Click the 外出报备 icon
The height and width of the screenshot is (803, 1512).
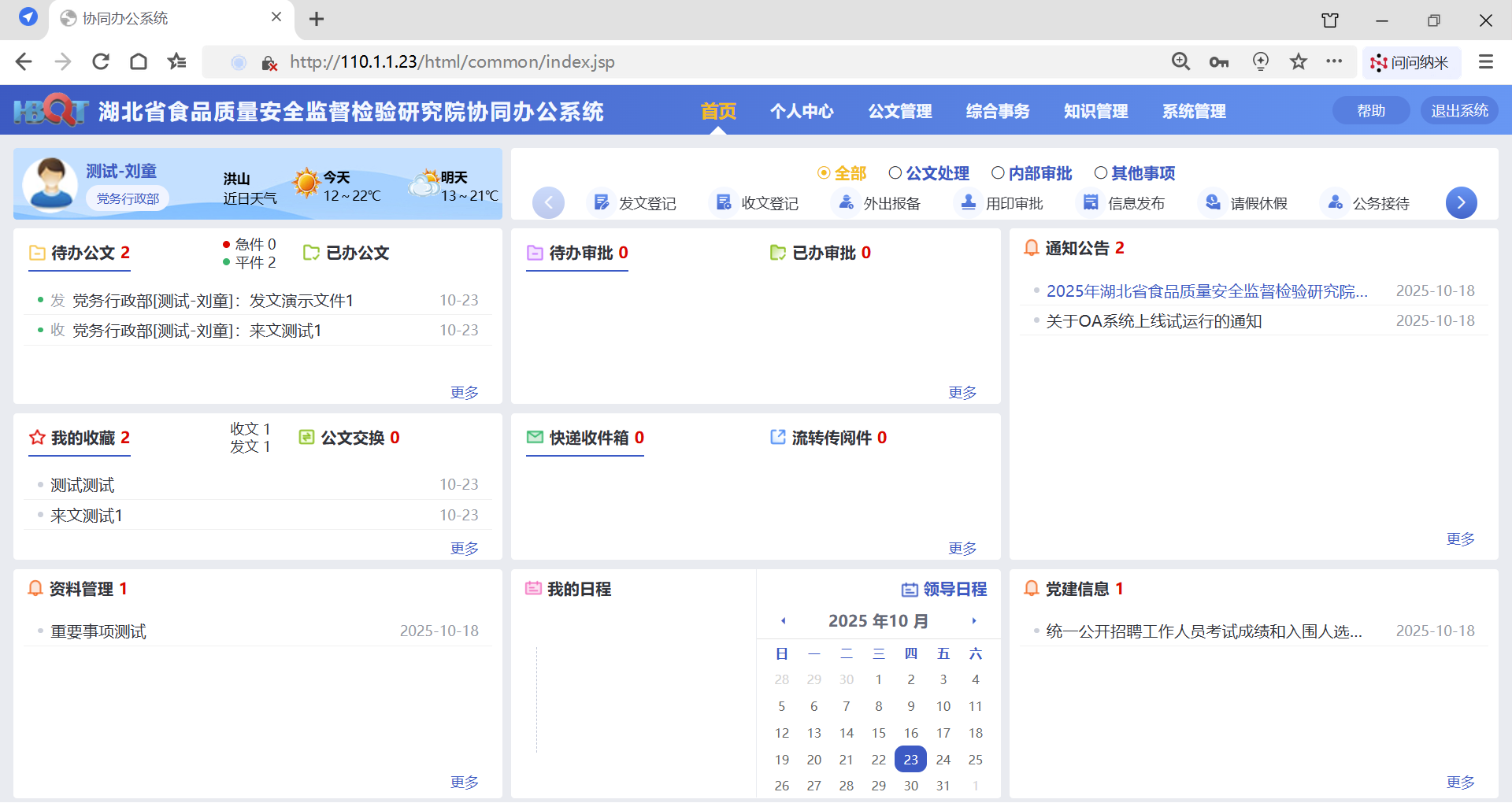pos(847,203)
